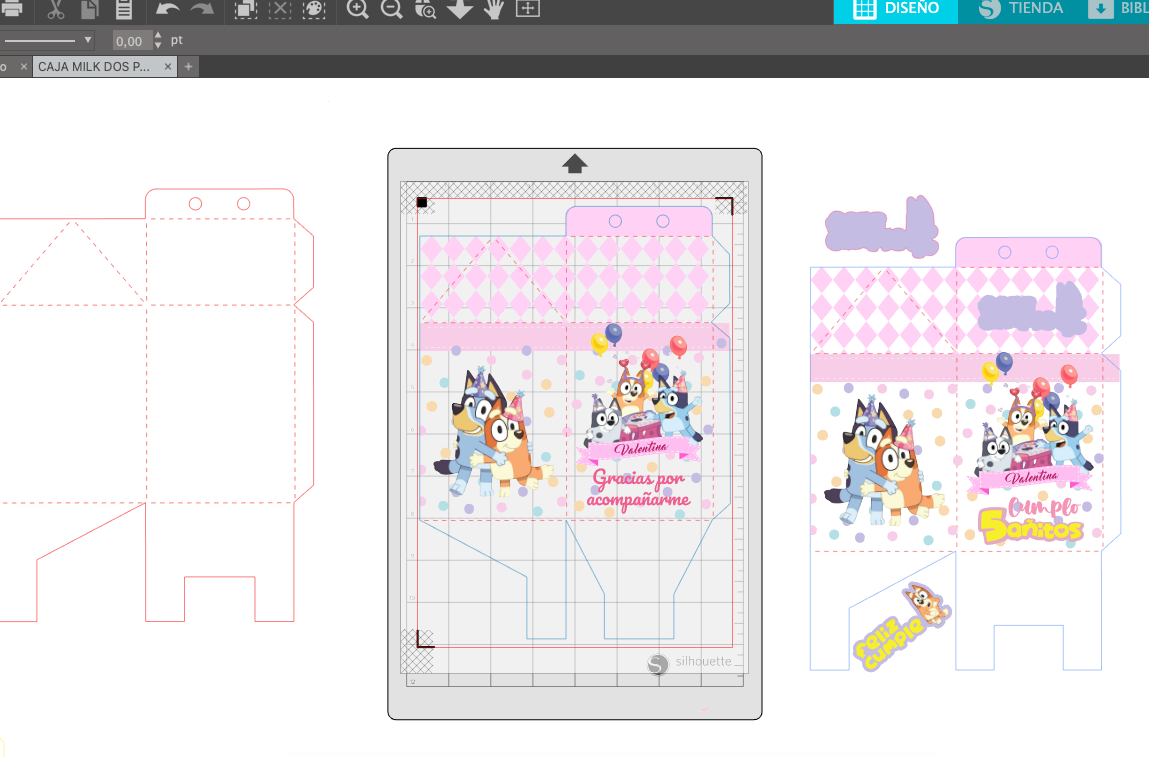Select the 'Gracias por acompañarme' text on the mat
The image size is (1149, 757).
[x=638, y=489]
